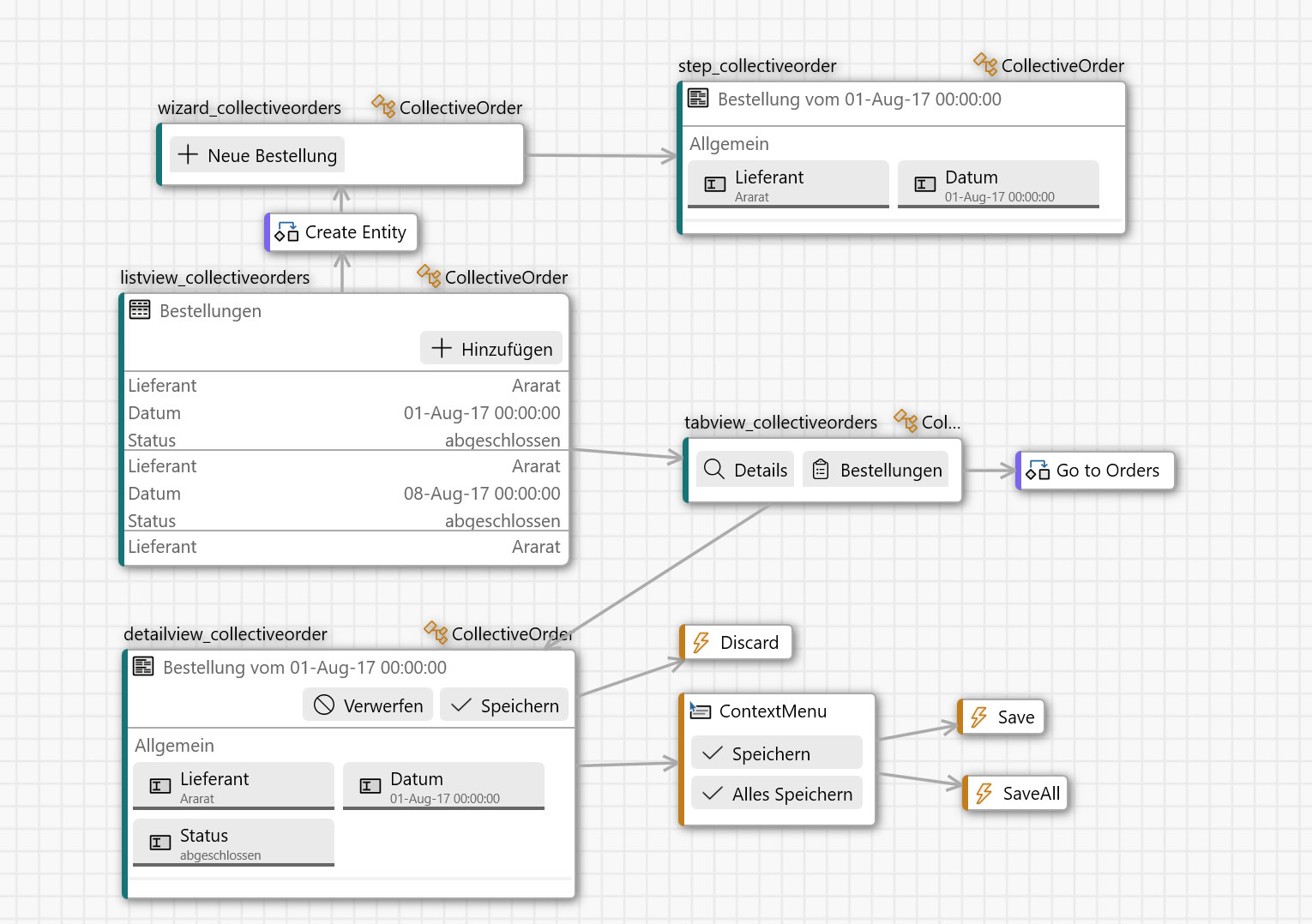The width and height of the screenshot is (1312, 924).
Task: Click the plus icon beside Neue Bestellung
Action: coord(188,155)
